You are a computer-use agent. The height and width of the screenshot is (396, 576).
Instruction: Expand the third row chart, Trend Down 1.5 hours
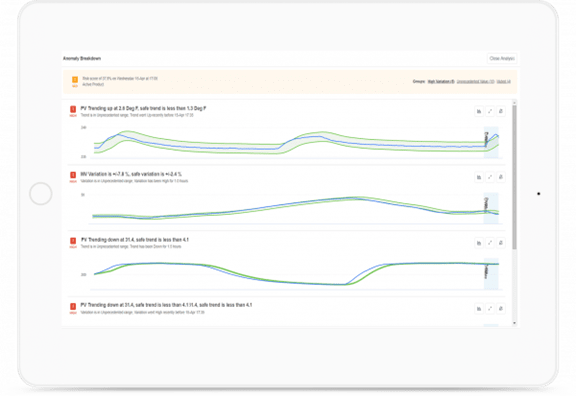490,243
